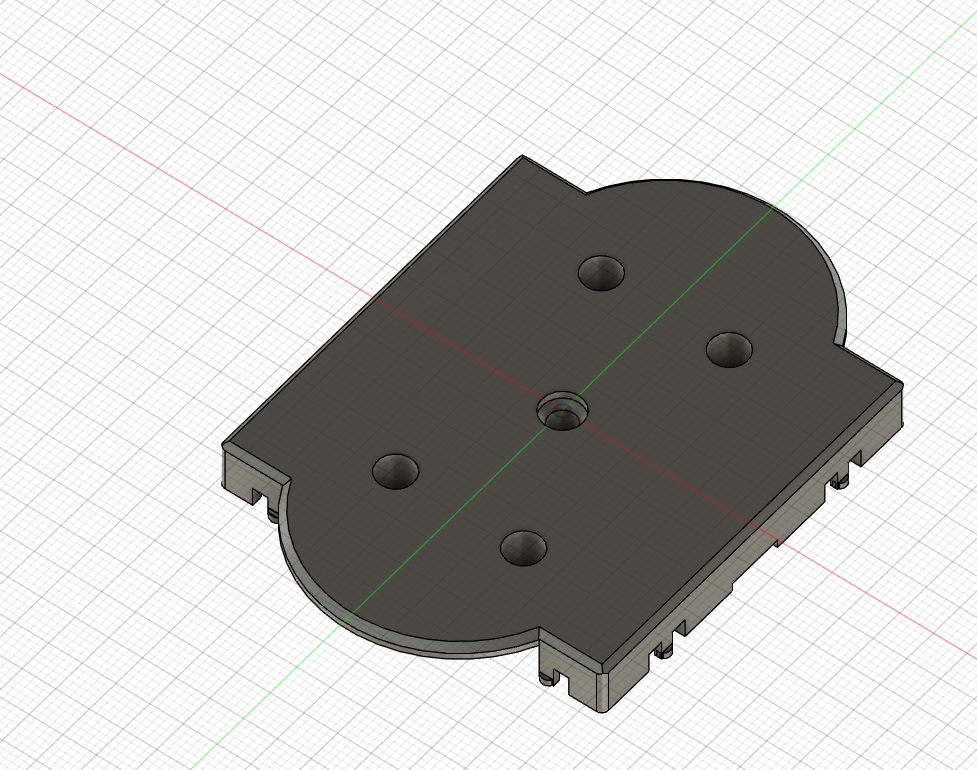Select the round hole nearest the right corner
The image size is (977, 770).
729,349
